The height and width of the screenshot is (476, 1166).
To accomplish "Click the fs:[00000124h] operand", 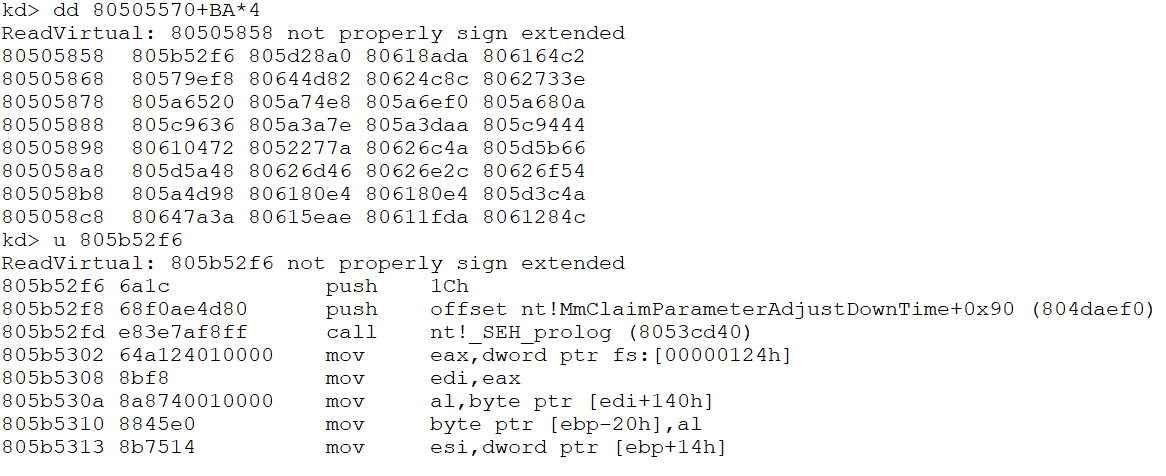I will tap(648, 355).
